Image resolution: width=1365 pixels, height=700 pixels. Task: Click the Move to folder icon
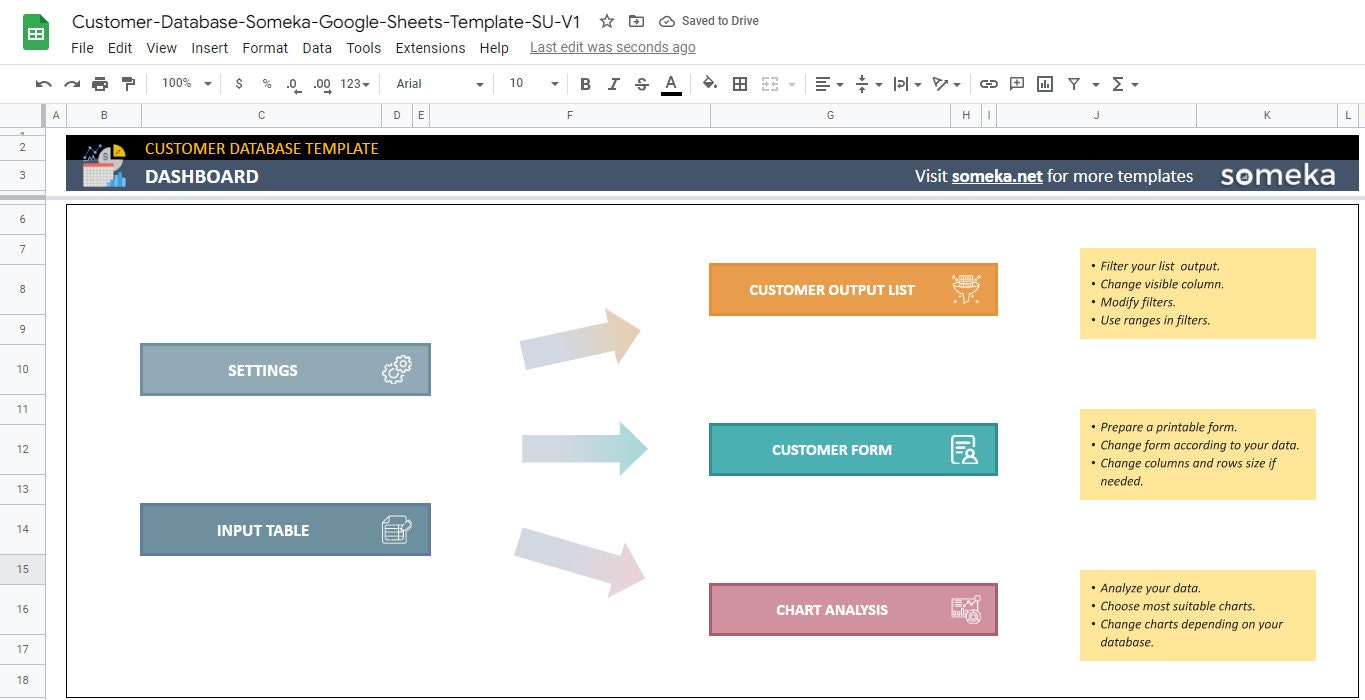click(x=636, y=21)
